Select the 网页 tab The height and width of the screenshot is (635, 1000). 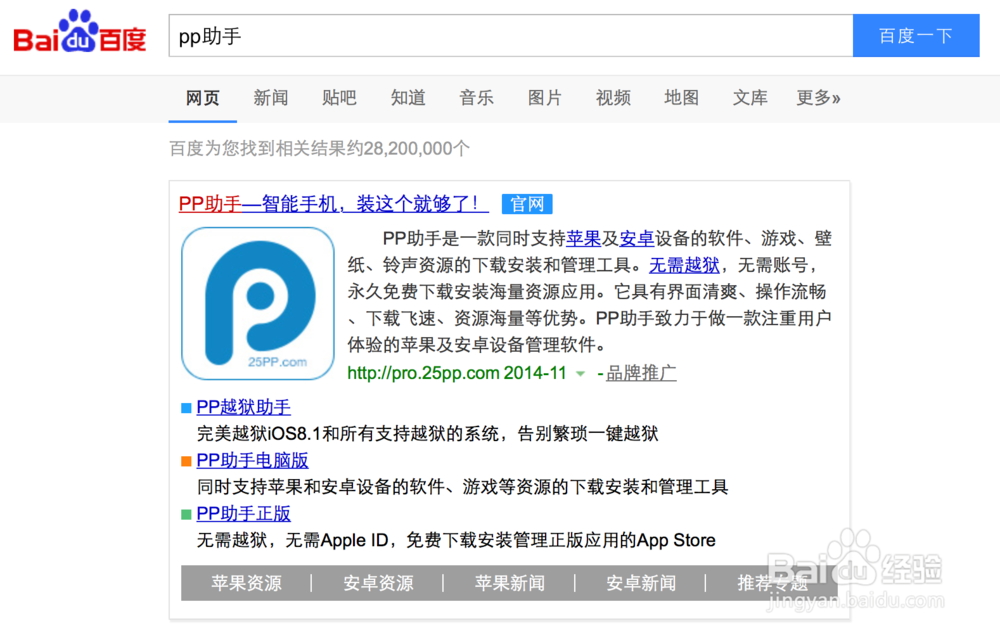pos(203,98)
